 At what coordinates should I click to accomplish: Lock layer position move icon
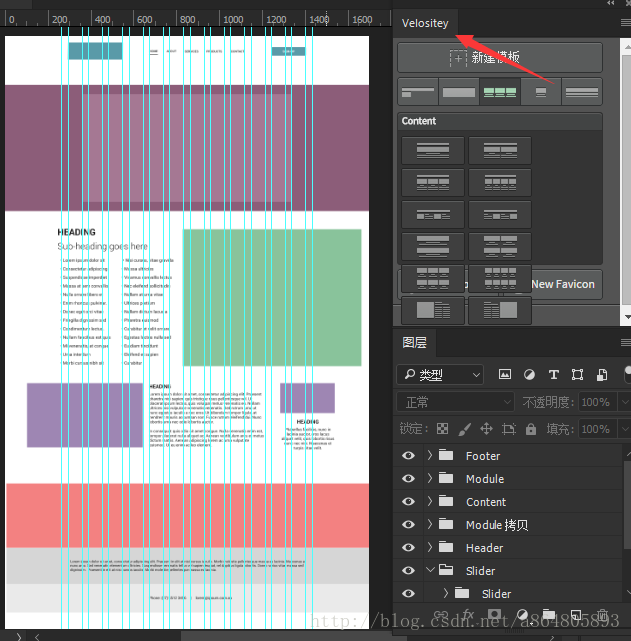click(x=486, y=429)
